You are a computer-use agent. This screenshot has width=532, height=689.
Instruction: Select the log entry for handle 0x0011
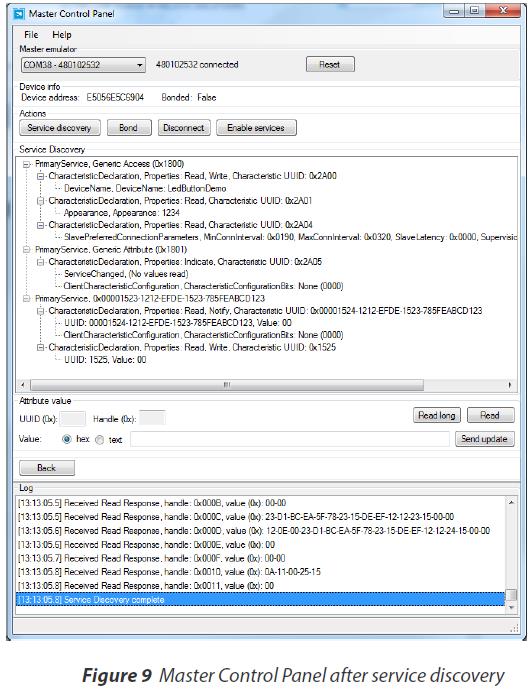146,586
